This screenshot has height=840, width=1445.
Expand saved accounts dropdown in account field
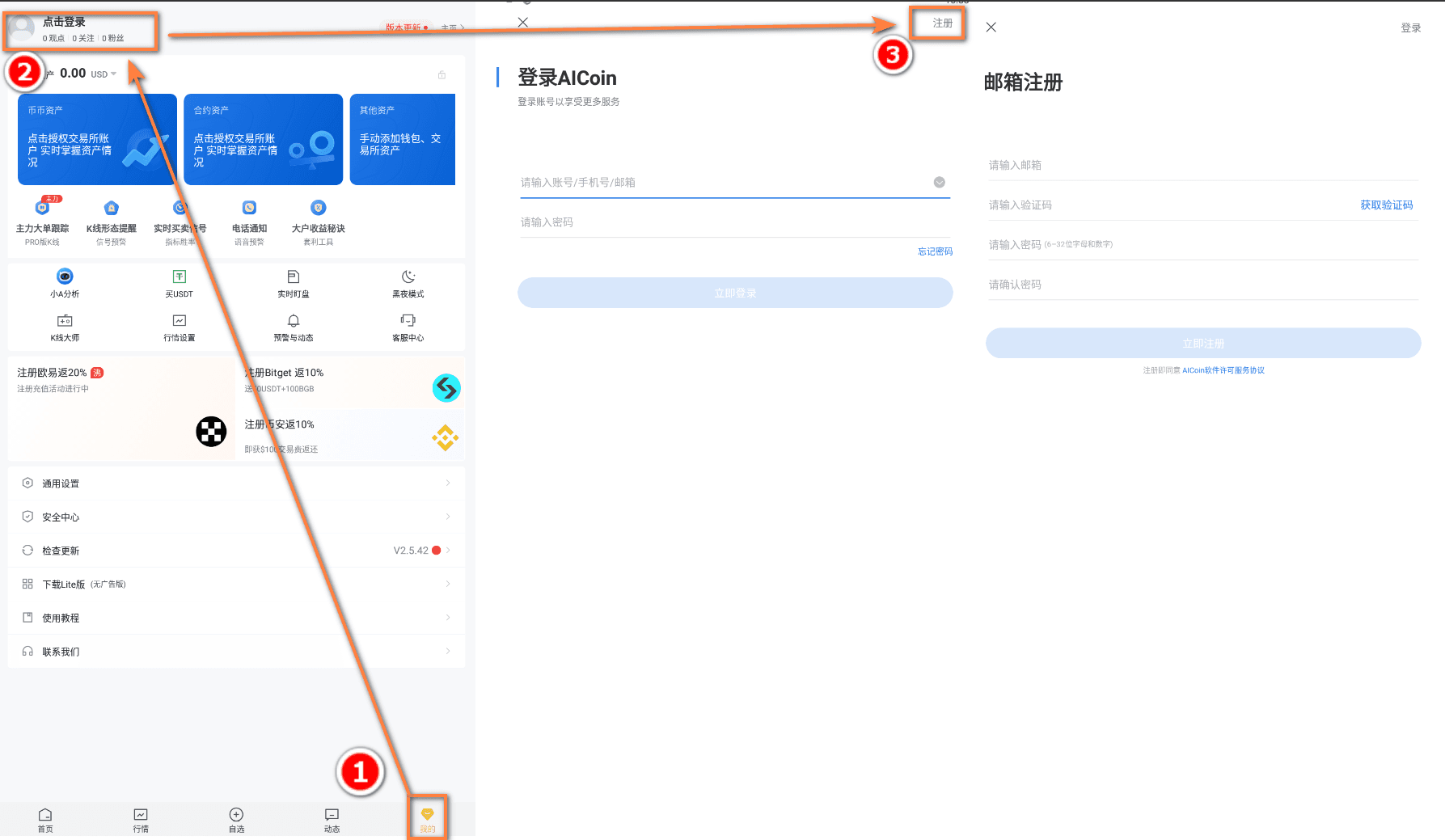click(940, 182)
